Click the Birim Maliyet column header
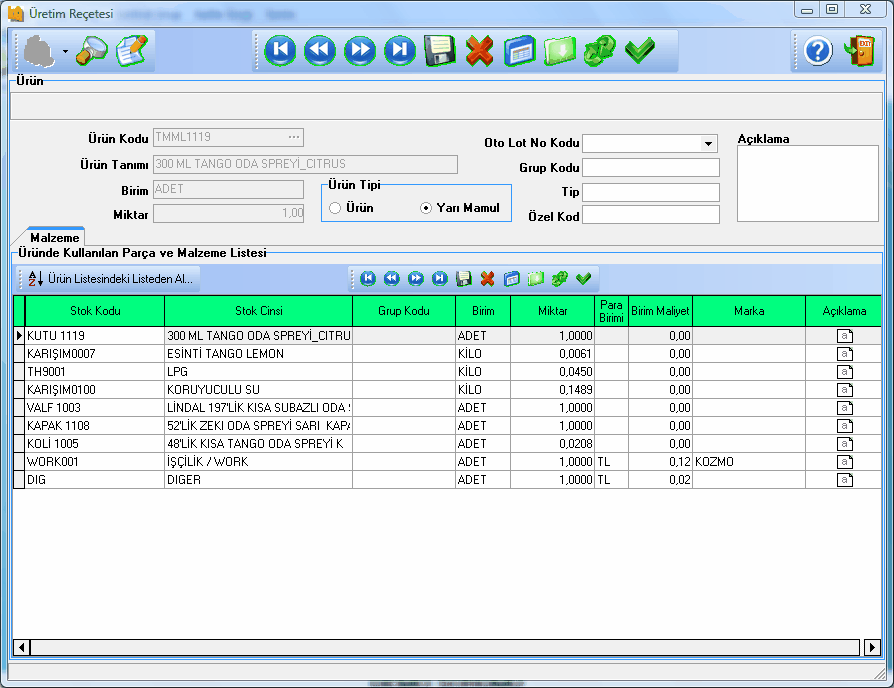The width and height of the screenshot is (894, 688). click(660, 311)
